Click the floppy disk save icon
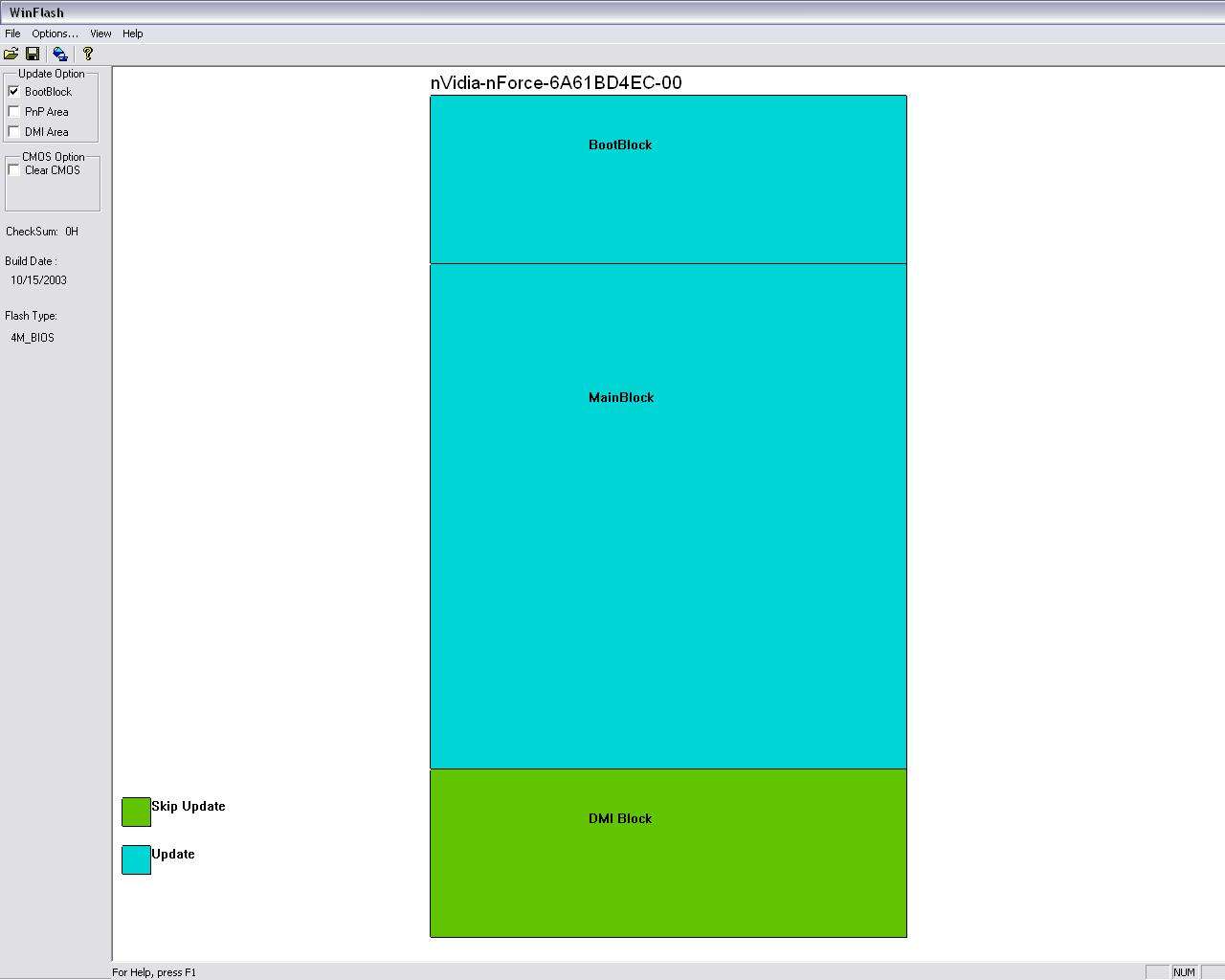The height and width of the screenshot is (980, 1225). (x=33, y=54)
